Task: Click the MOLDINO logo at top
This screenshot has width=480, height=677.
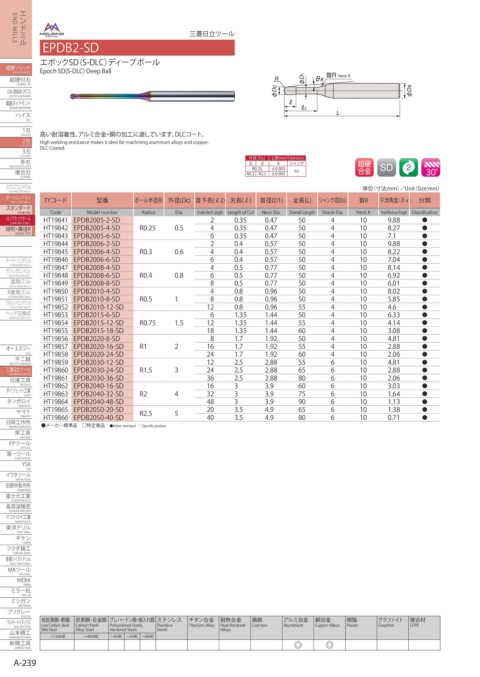Action: pos(52,29)
